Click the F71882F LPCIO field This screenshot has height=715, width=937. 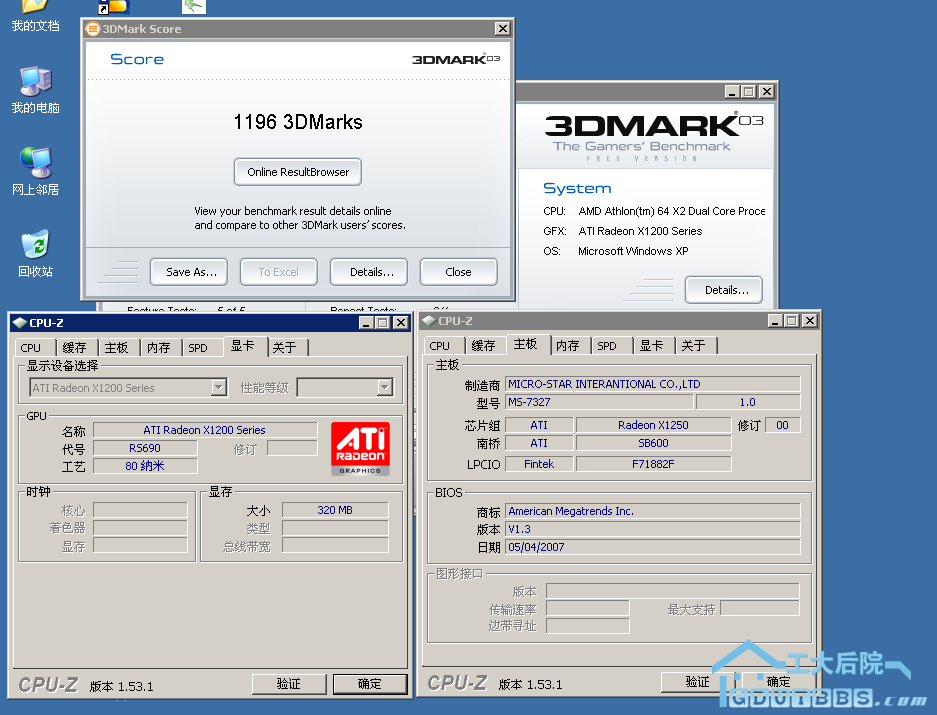(653, 464)
